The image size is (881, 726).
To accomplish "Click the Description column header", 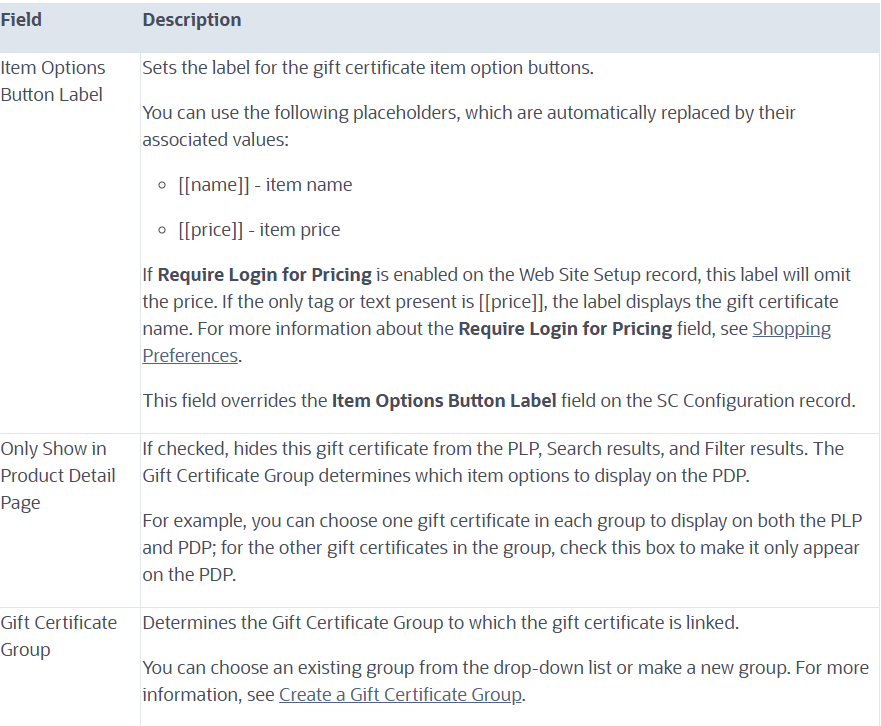I will pos(192,20).
